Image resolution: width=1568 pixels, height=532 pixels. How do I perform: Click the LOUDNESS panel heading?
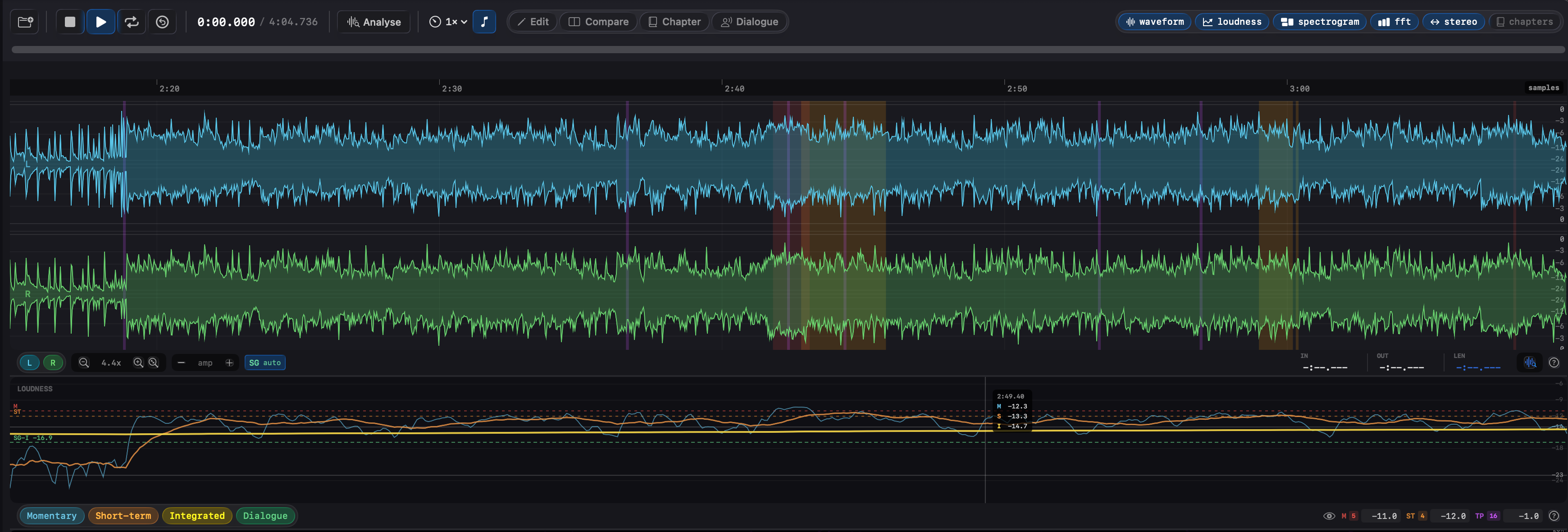pyautogui.click(x=35, y=389)
